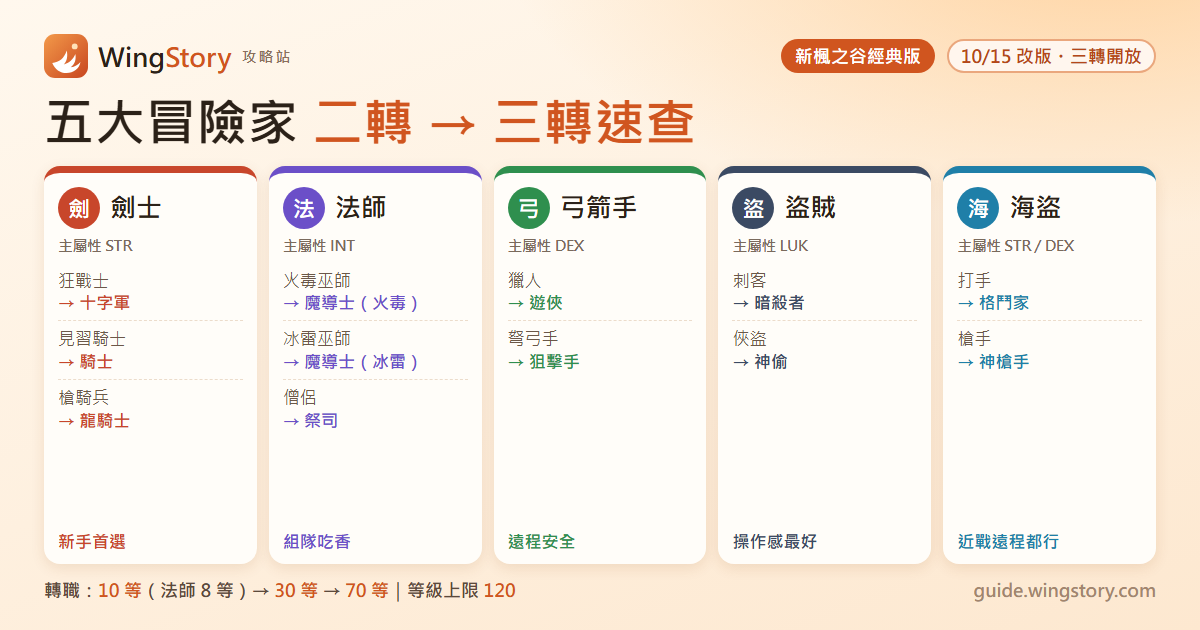Click the 獵人 job row
Viewport: 1200px width, 630px height.
coord(525,281)
